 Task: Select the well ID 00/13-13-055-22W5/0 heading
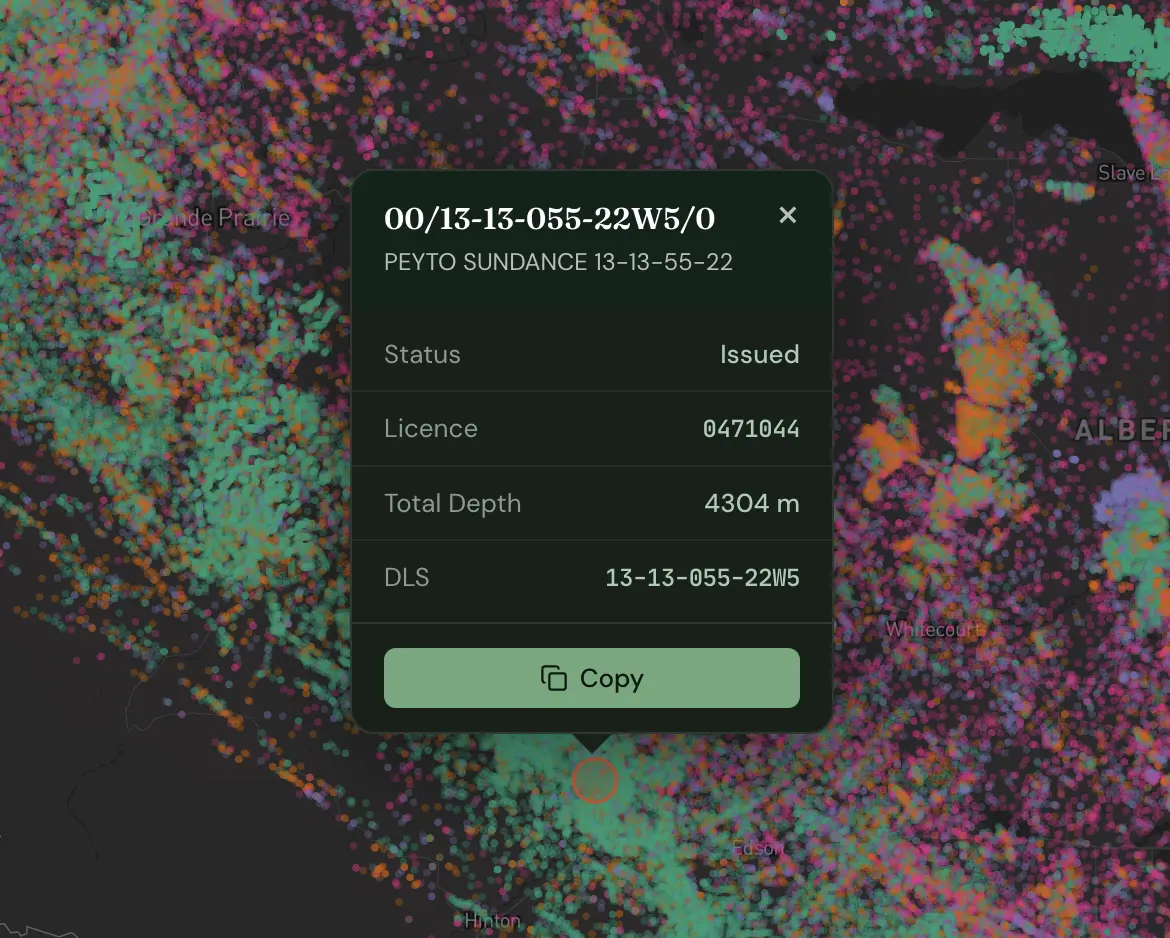coord(549,219)
